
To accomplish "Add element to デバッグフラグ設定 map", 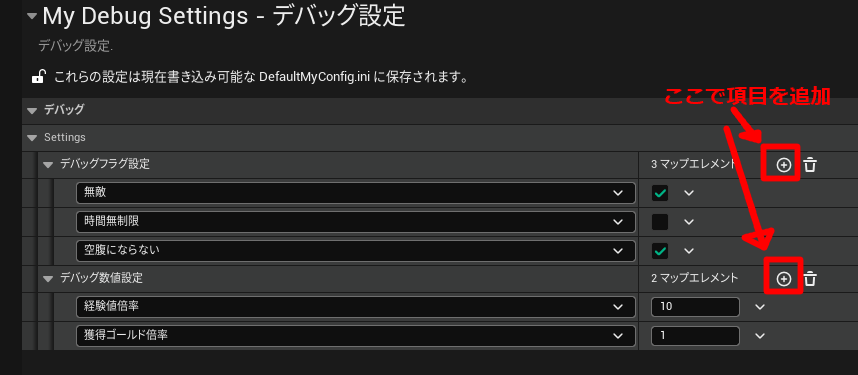I will 784,164.
